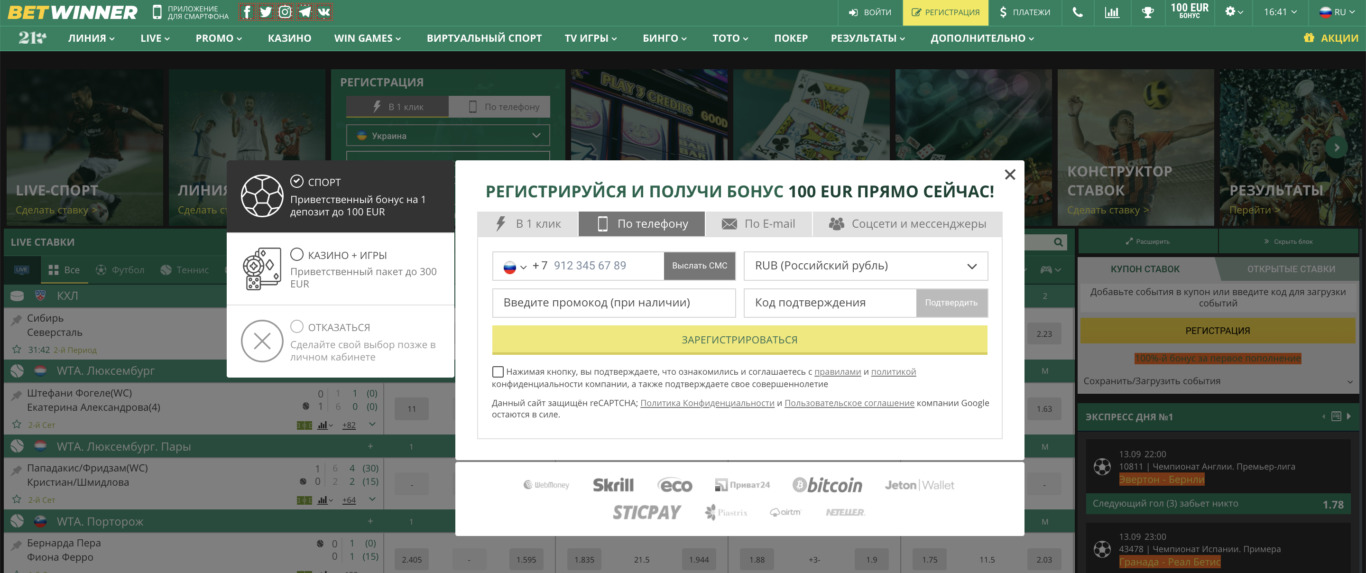The image size is (1366, 573).
Task: Click the casino chips bonus icon
Action: (262, 269)
